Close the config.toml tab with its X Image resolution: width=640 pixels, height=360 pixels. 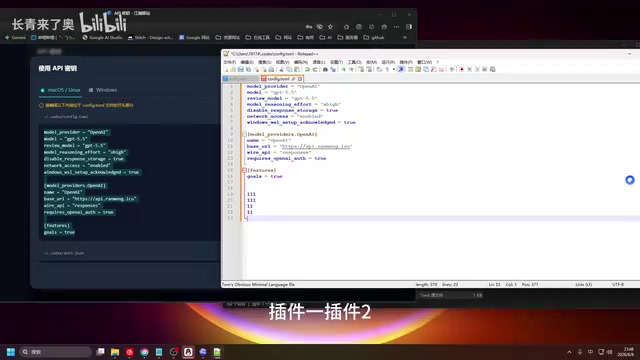coord(300,79)
